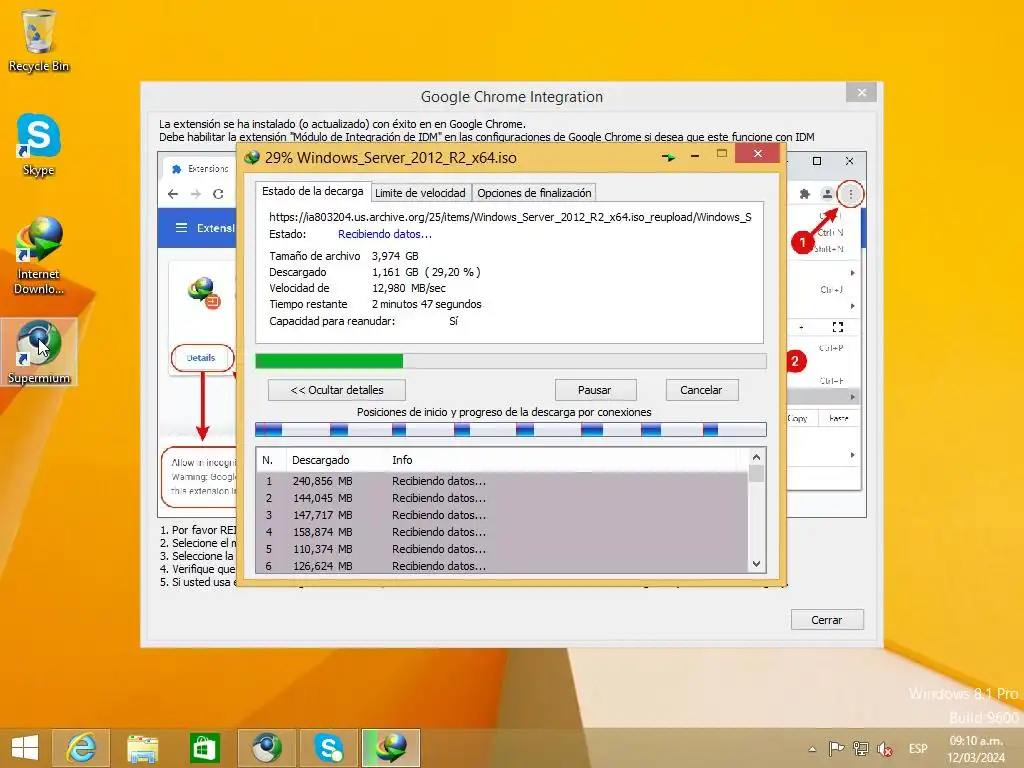Click the fullscreen icon in guide menu image

point(838,327)
